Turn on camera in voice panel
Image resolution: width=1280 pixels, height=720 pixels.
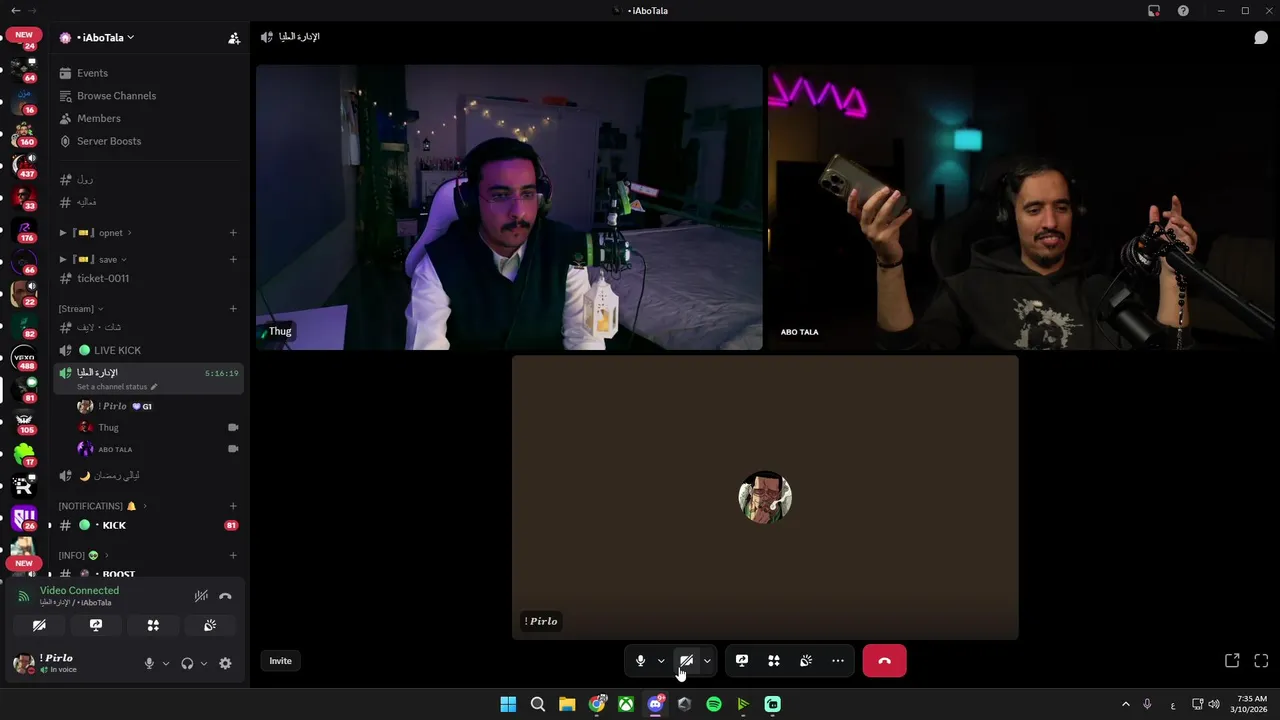click(39, 625)
